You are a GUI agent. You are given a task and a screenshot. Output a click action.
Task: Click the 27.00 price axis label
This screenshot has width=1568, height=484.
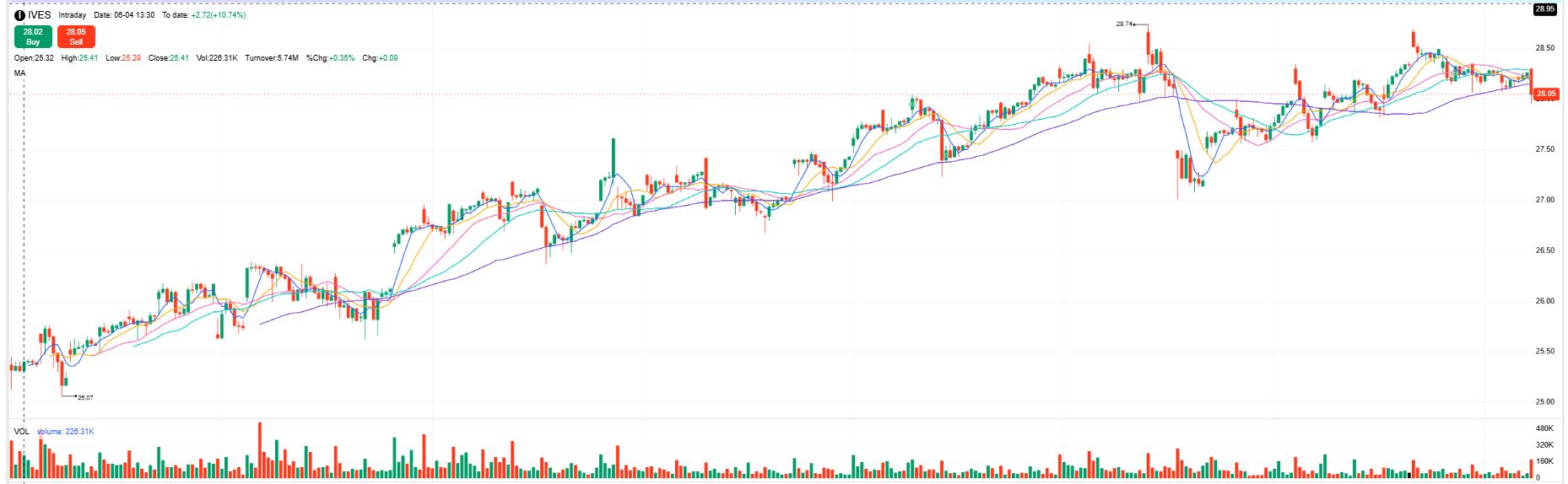1544,200
